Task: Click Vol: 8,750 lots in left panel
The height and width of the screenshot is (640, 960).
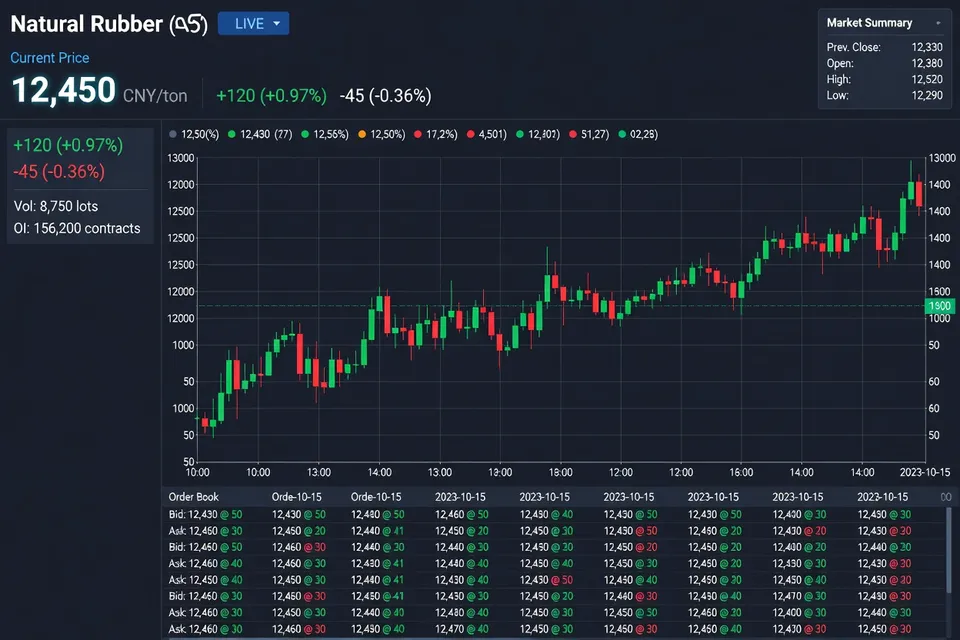Action: coord(56,206)
